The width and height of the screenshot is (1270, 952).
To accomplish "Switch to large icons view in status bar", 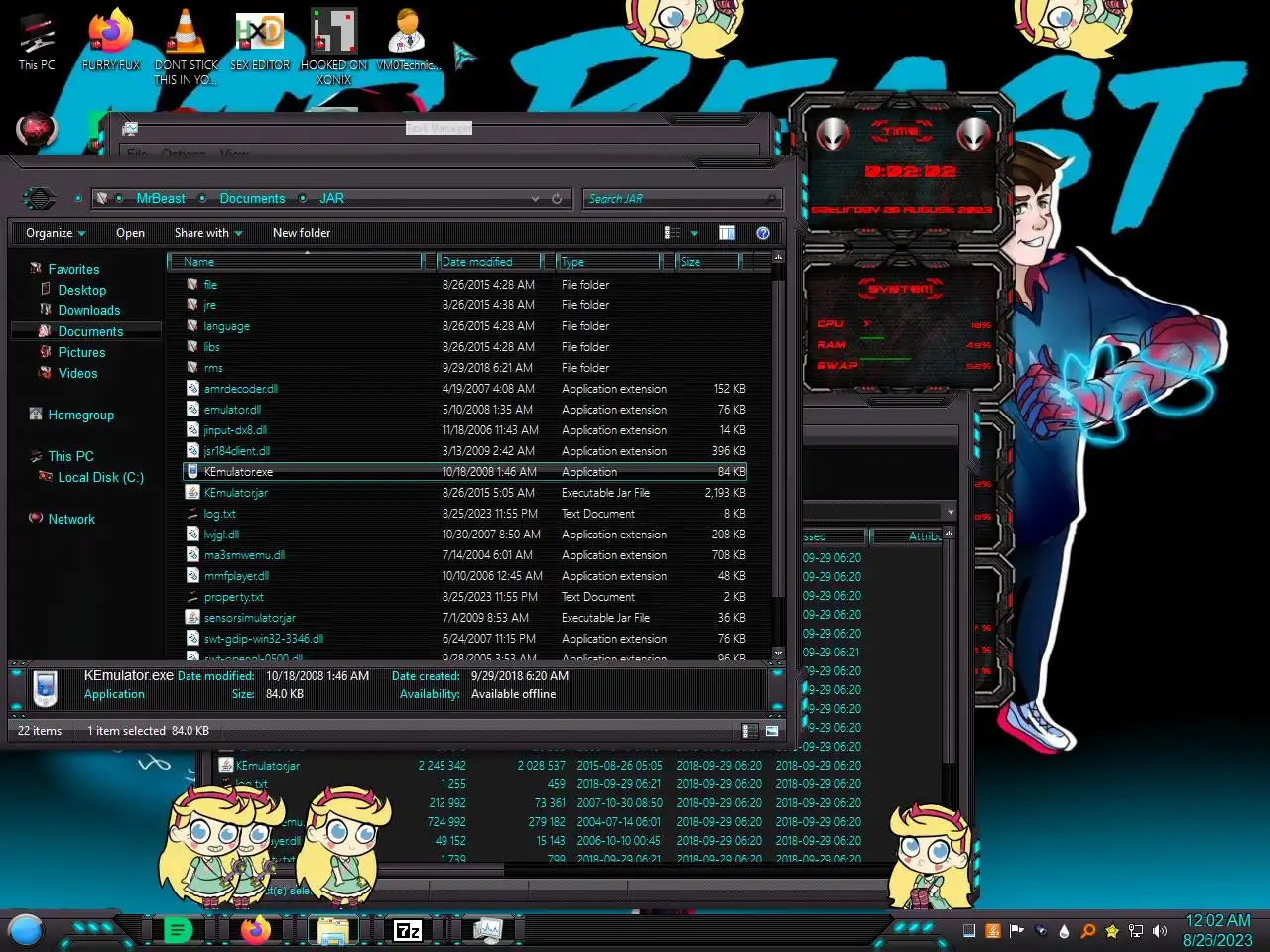I will (772, 731).
